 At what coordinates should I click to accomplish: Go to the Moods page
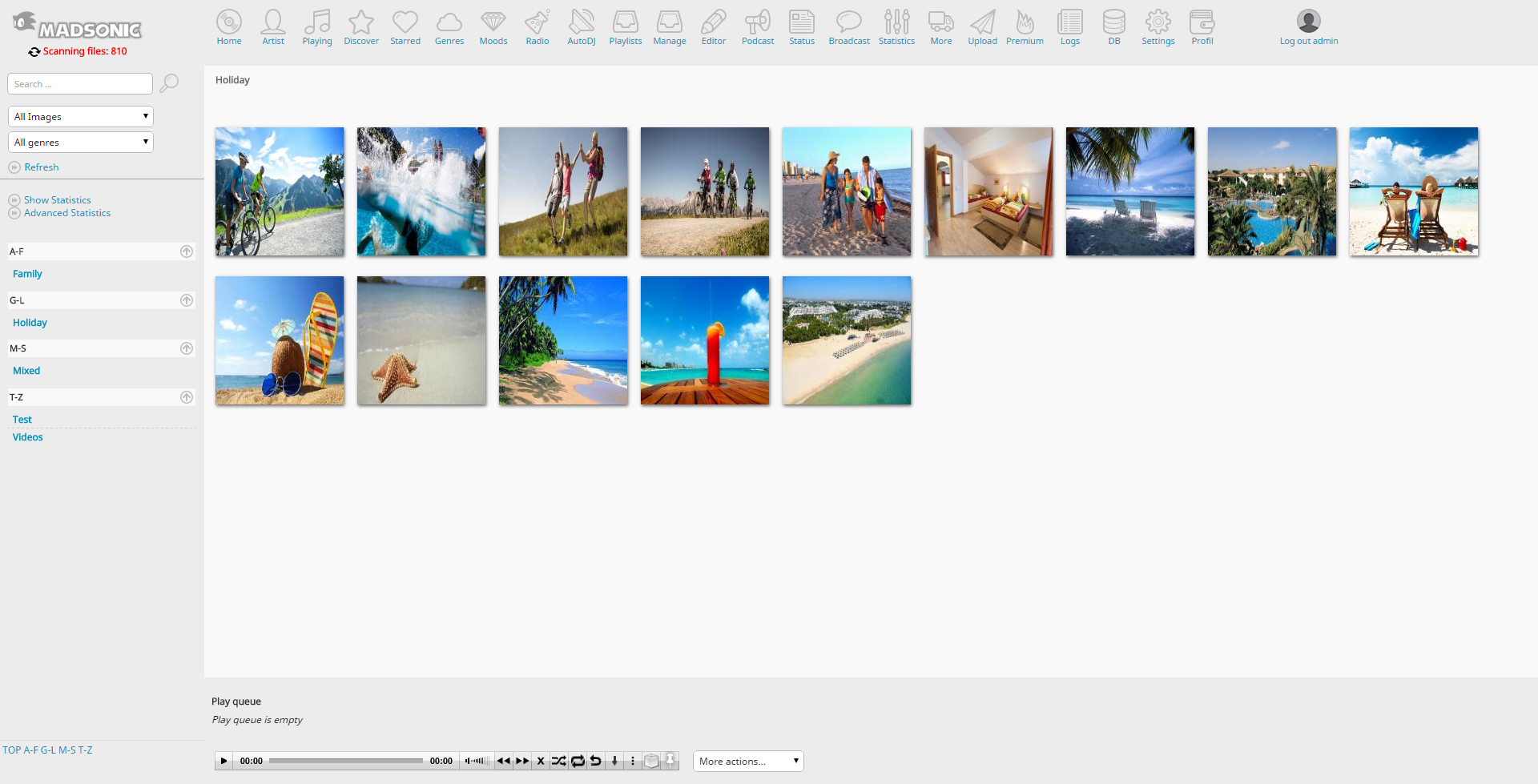[x=493, y=27]
